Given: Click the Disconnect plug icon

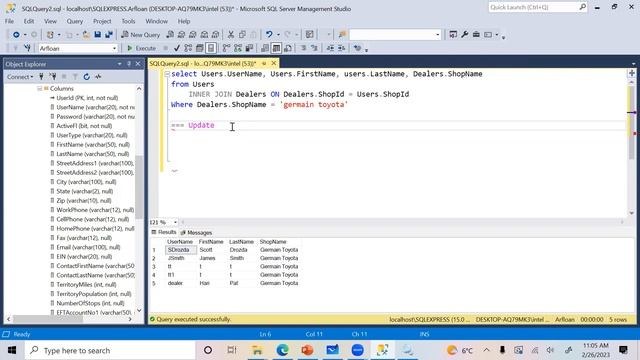Looking at the screenshot, I should (x=53, y=77).
